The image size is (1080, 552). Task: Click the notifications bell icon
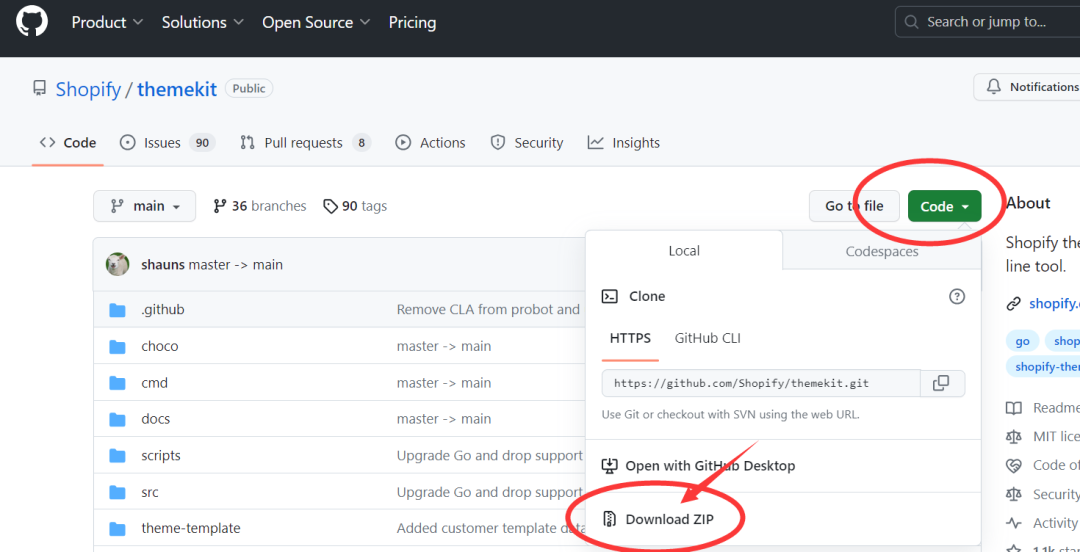tap(993, 87)
